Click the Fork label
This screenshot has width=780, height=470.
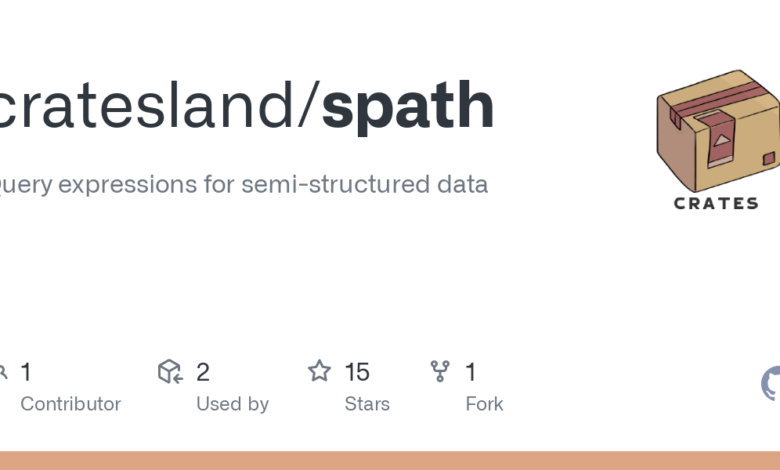coord(484,404)
